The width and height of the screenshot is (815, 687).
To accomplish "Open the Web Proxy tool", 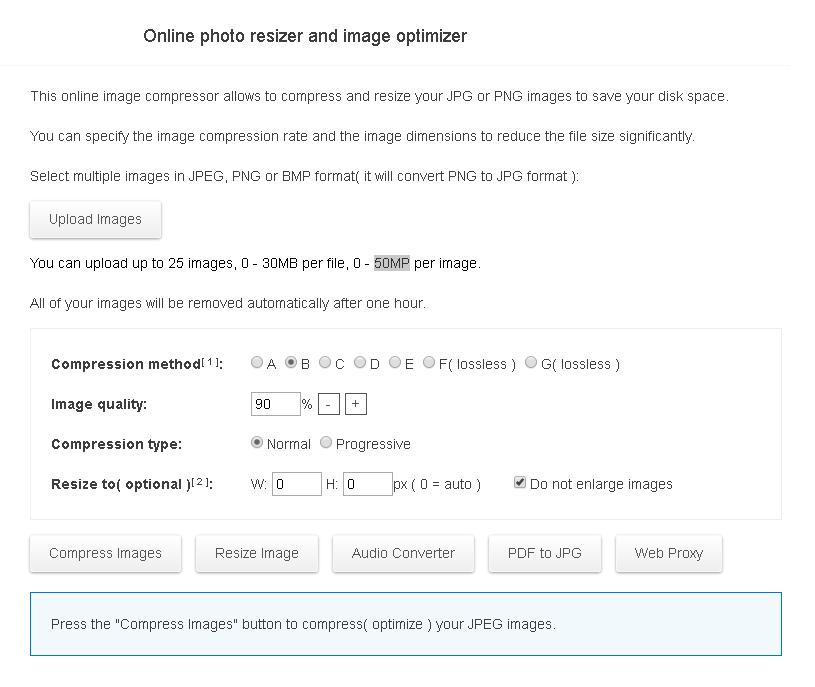I will 668,553.
